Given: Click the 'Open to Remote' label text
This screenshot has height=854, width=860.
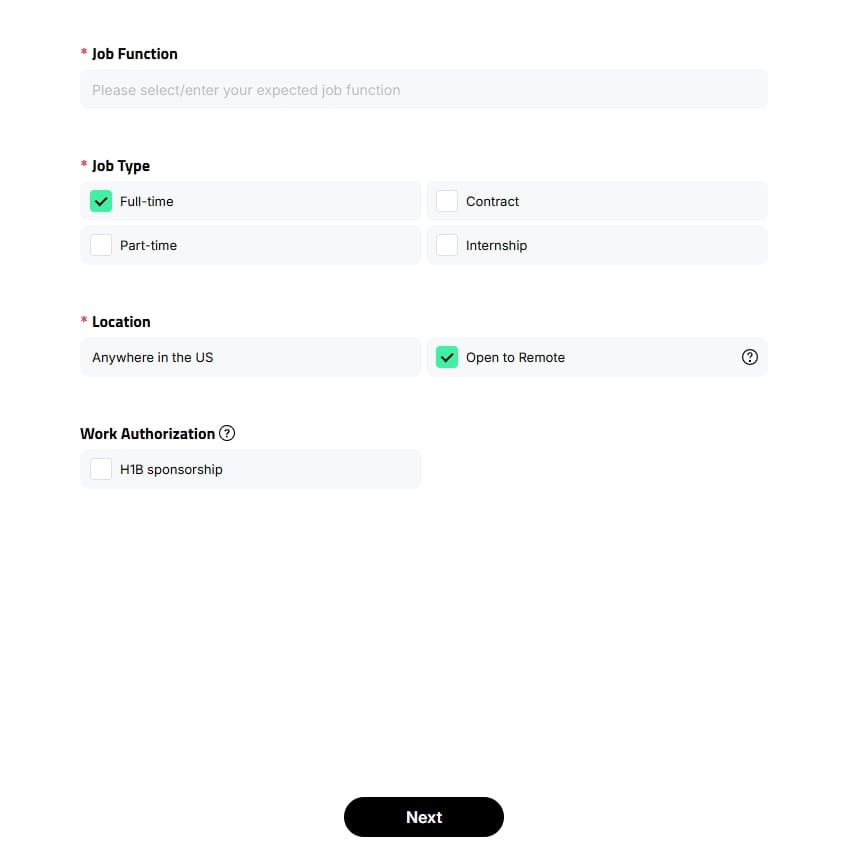Looking at the screenshot, I should [x=516, y=357].
